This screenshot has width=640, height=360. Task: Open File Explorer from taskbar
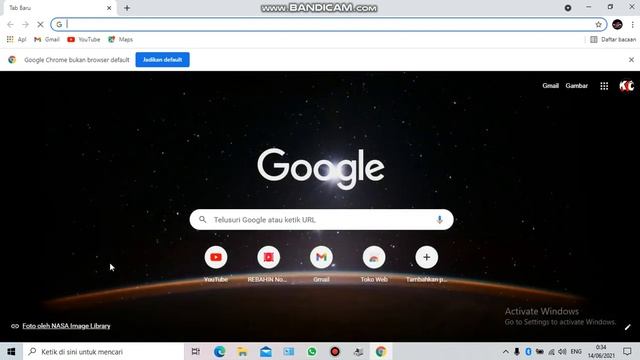coord(242,351)
